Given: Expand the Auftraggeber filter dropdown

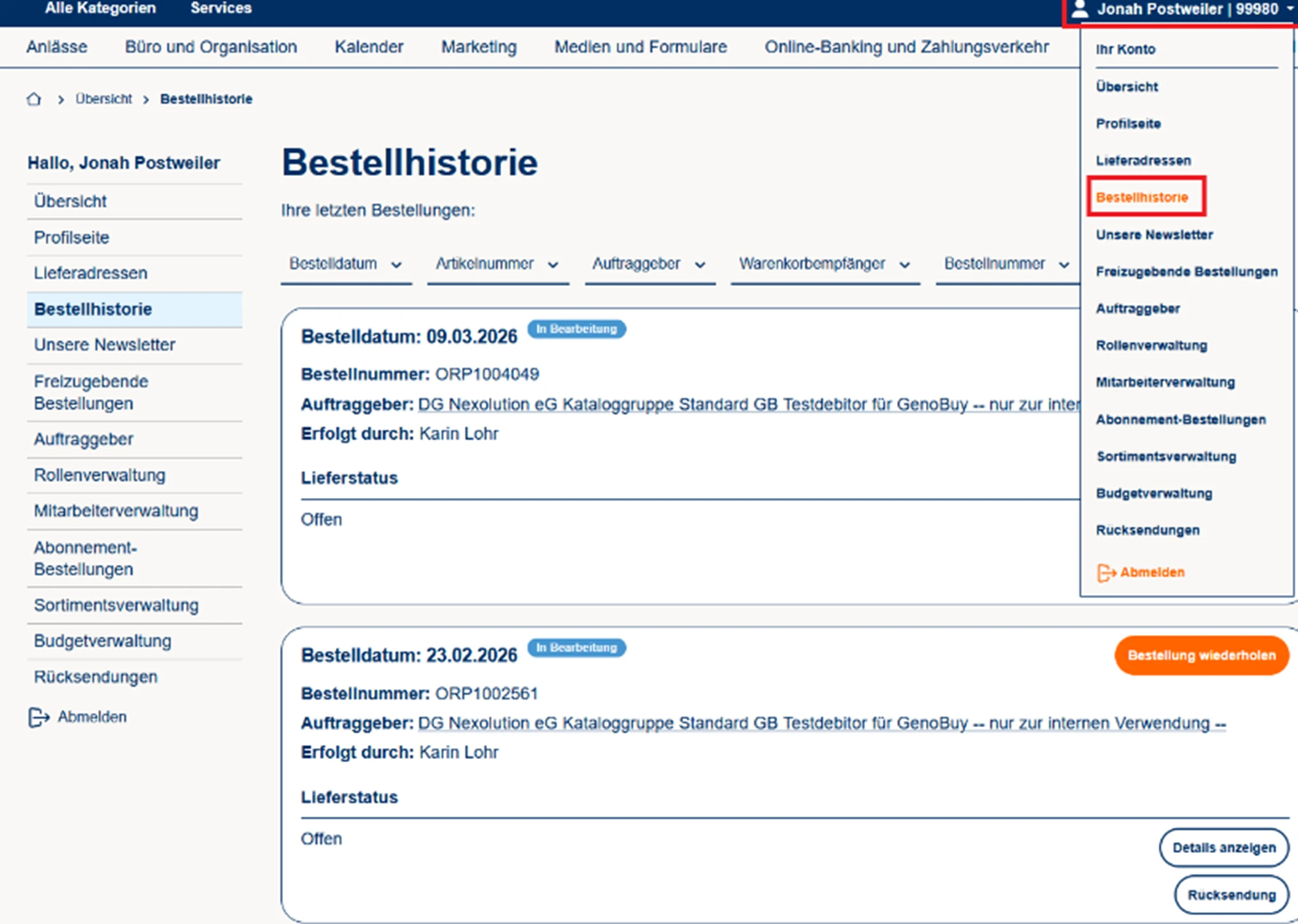Looking at the screenshot, I should 648,264.
